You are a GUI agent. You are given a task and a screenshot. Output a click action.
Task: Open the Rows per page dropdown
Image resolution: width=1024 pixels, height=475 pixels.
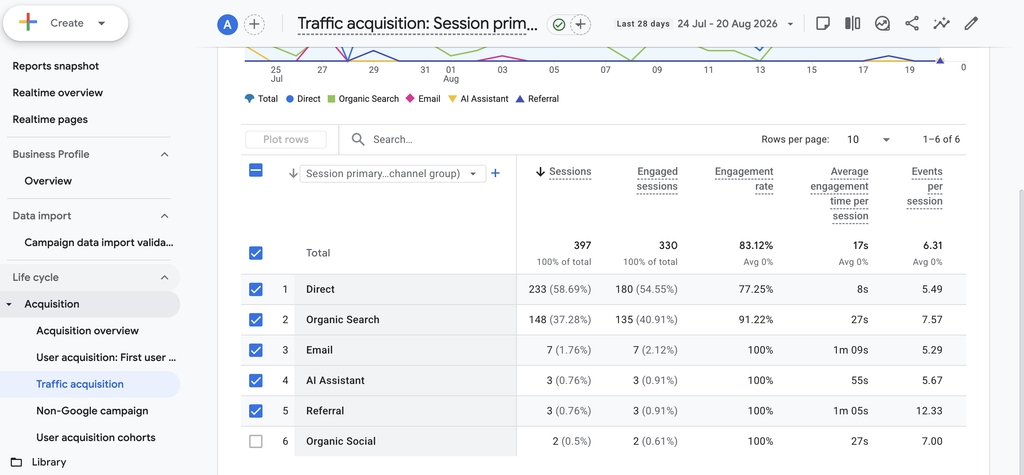coord(869,139)
